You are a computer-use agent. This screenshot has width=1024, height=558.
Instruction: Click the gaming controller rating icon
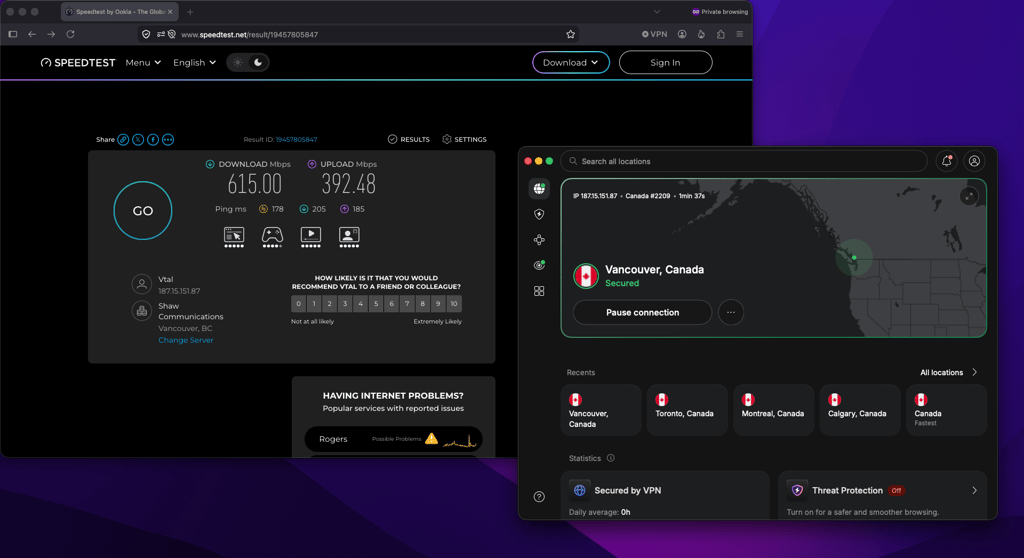272,237
